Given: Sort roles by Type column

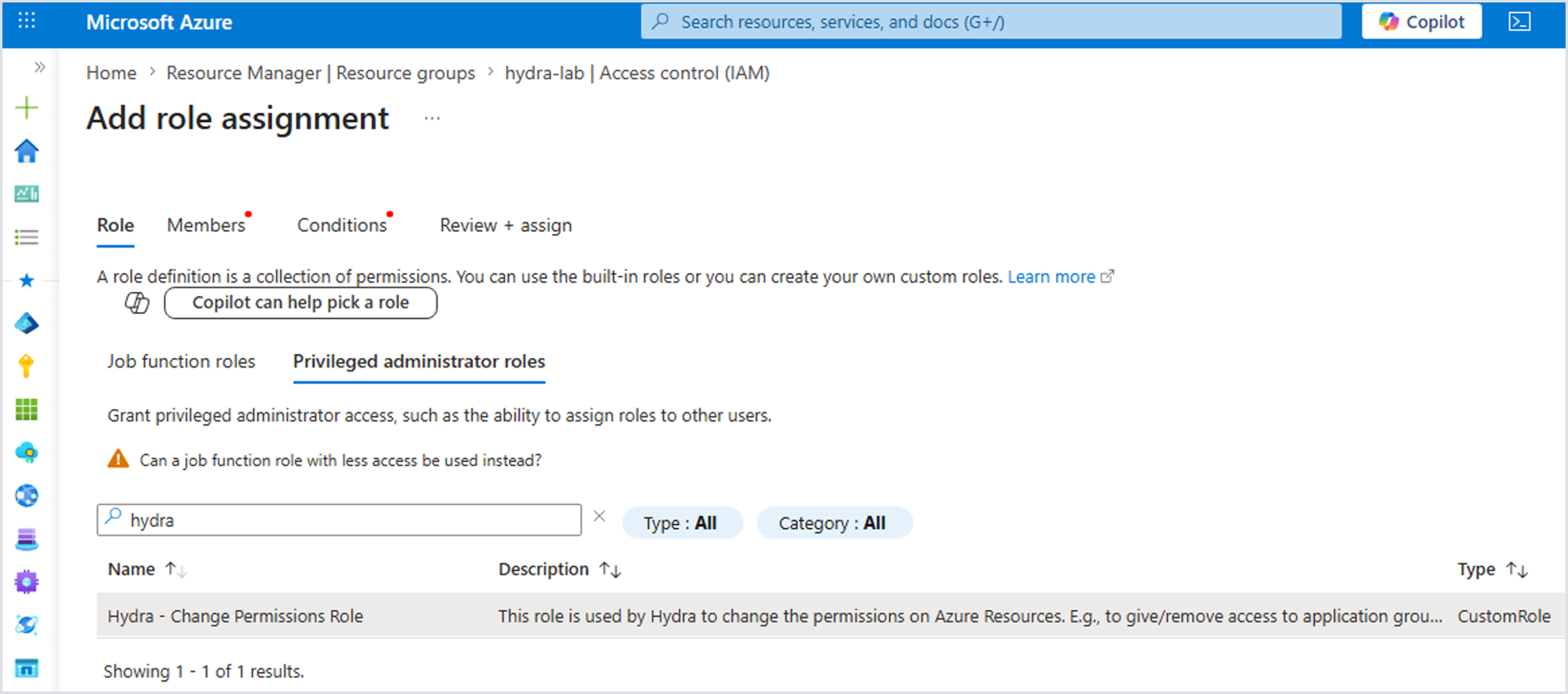Looking at the screenshot, I should pos(1491,570).
